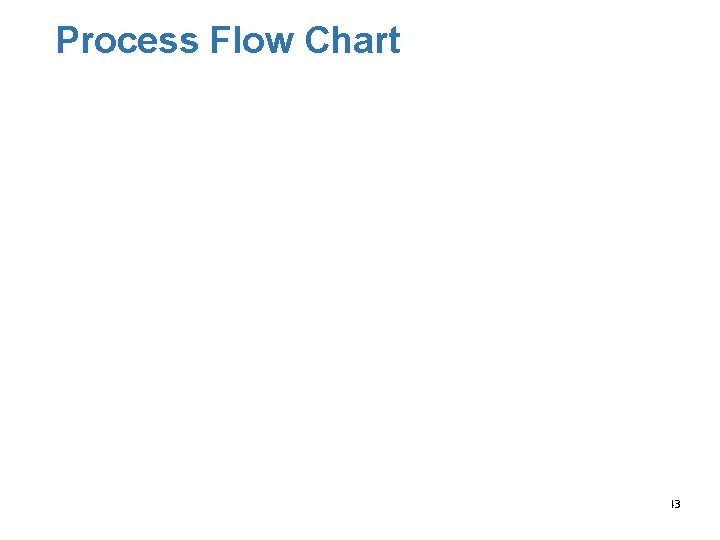Click the slide number 13
This screenshot has width=720, height=540.
point(675,505)
